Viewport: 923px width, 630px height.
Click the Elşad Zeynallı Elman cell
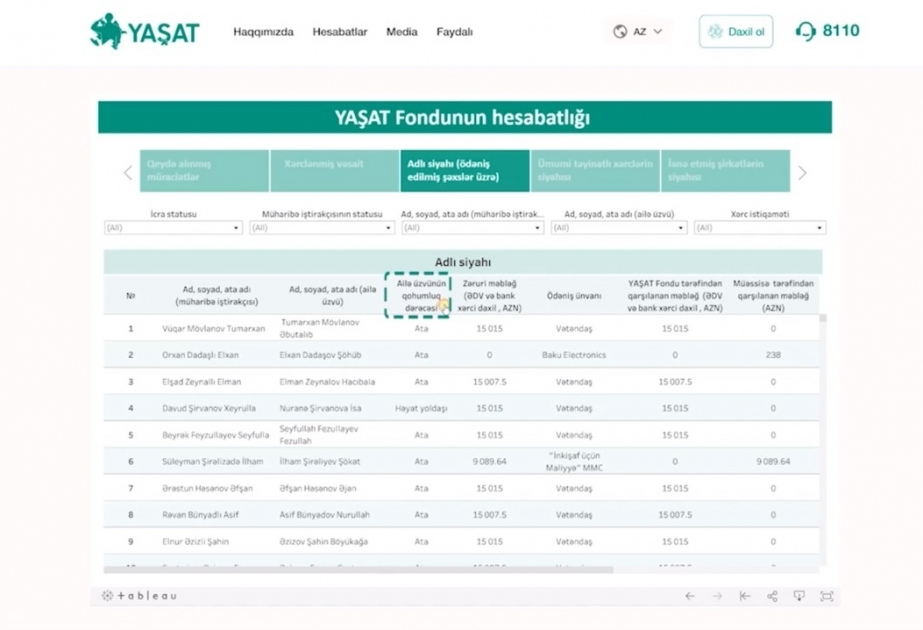[x=201, y=382]
